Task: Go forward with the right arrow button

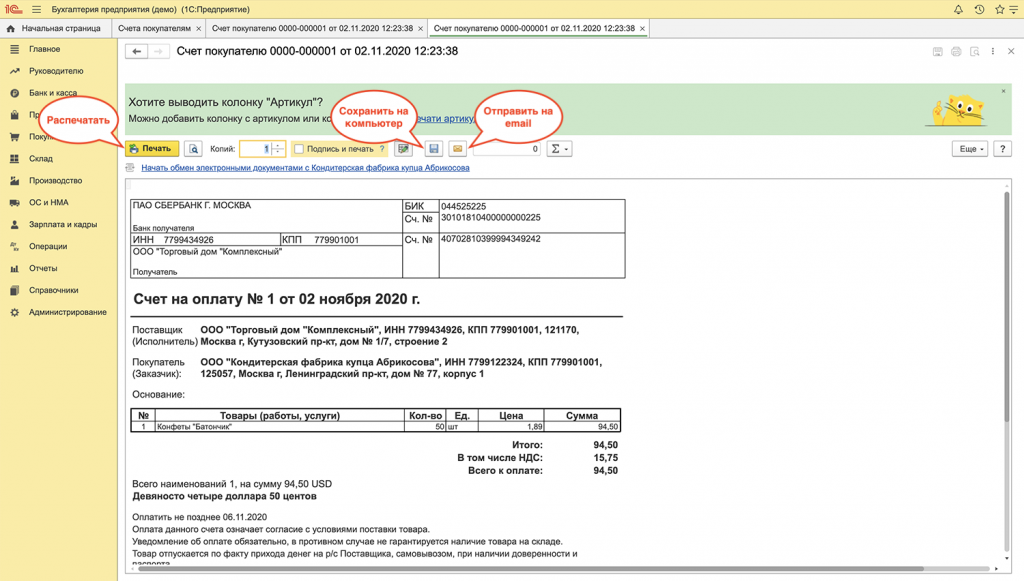Action: click(159, 51)
